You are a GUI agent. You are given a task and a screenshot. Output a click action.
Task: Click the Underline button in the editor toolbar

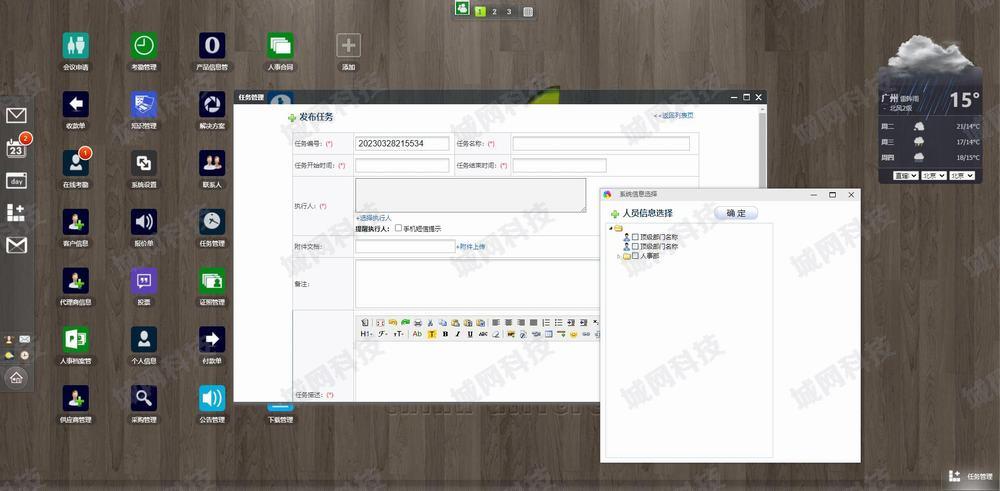pos(470,334)
